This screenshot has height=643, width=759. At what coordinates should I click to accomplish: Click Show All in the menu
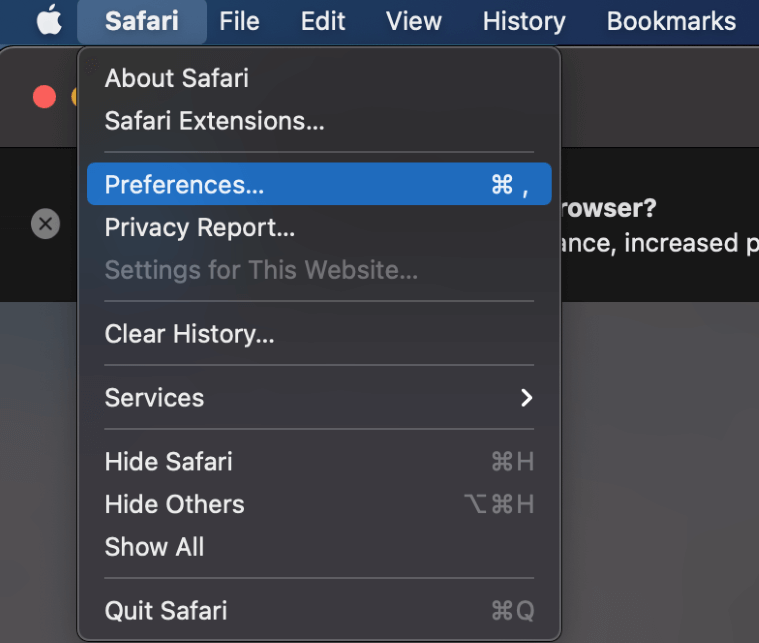154,547
